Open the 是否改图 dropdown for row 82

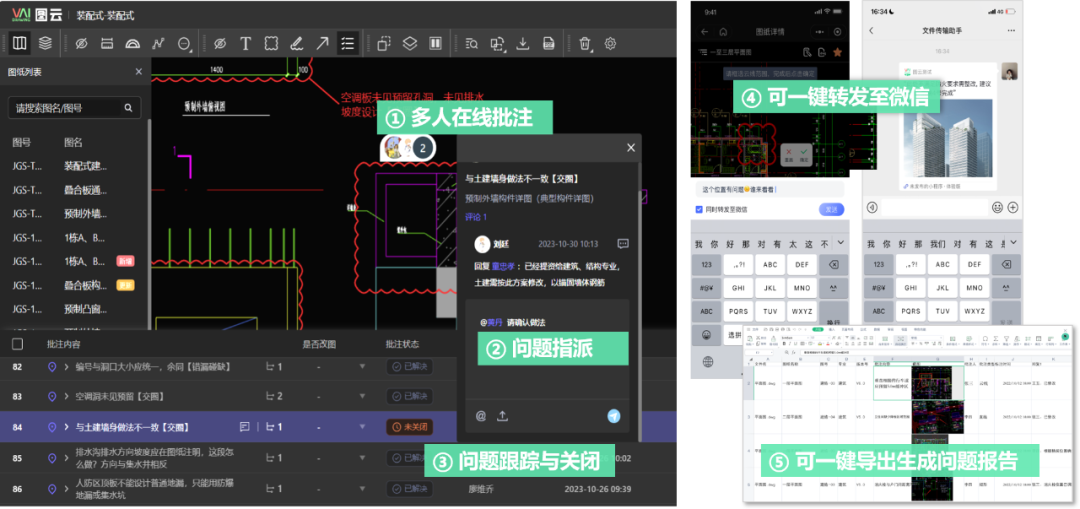(x=363, y=367)
